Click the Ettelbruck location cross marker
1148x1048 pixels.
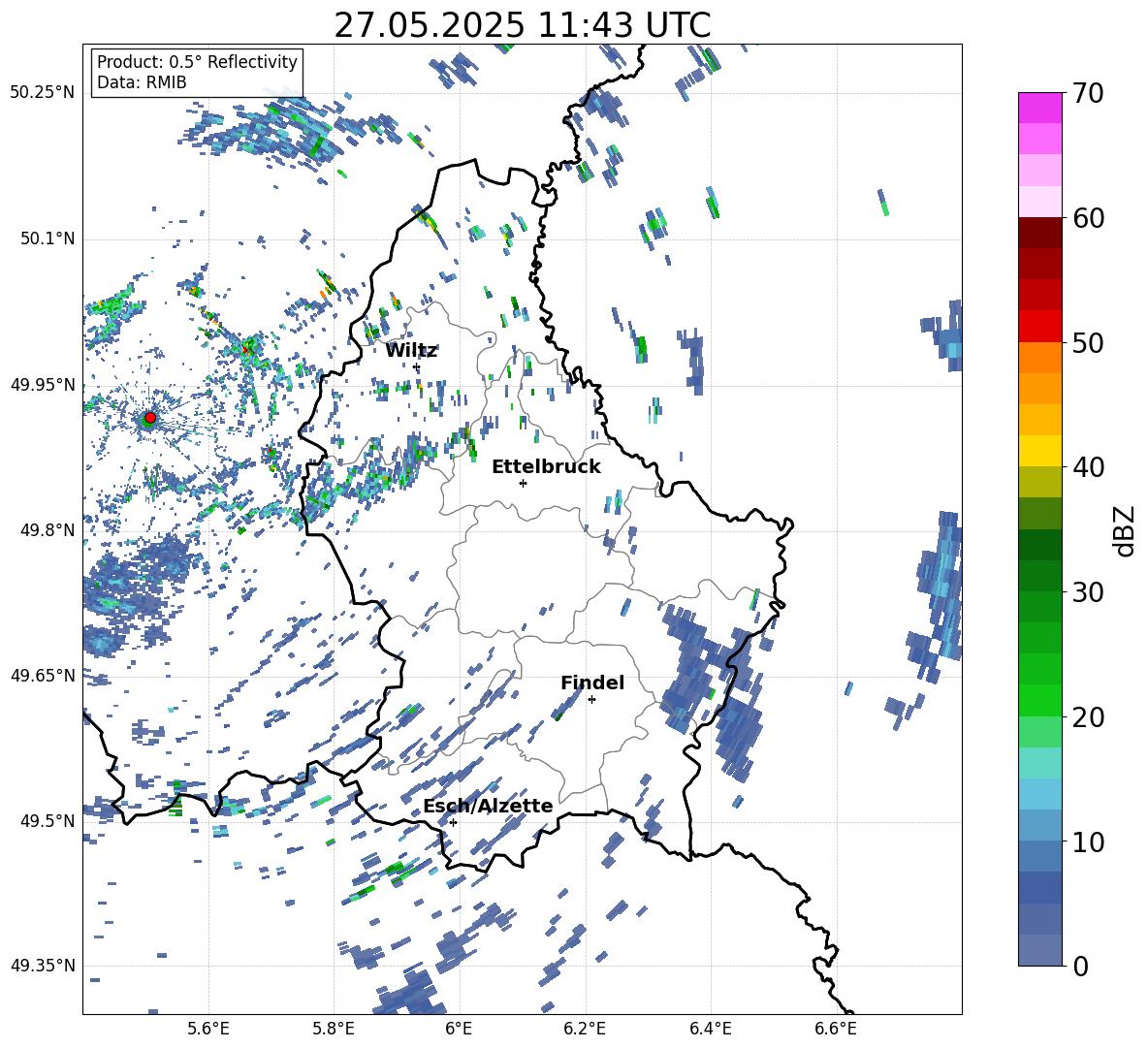click(x=523, y=483)
